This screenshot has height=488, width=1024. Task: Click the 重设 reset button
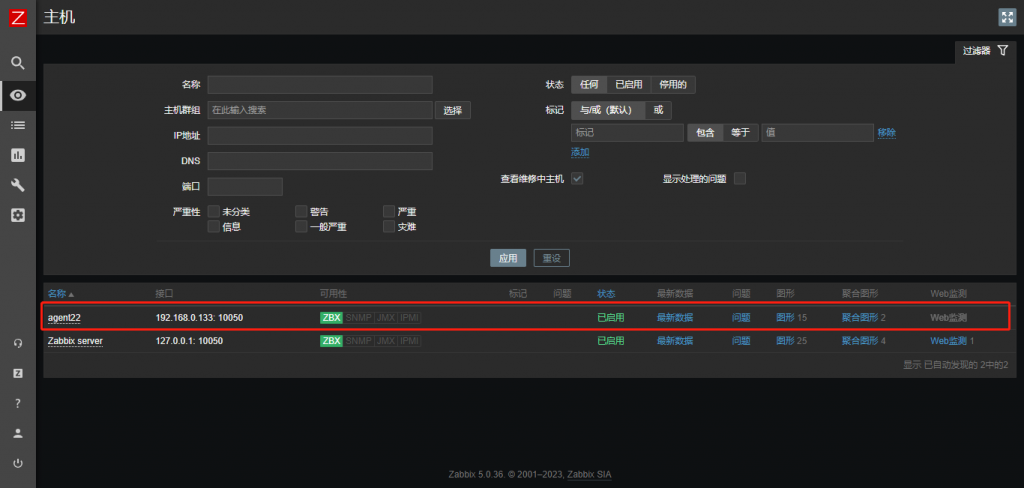(552, 258)
